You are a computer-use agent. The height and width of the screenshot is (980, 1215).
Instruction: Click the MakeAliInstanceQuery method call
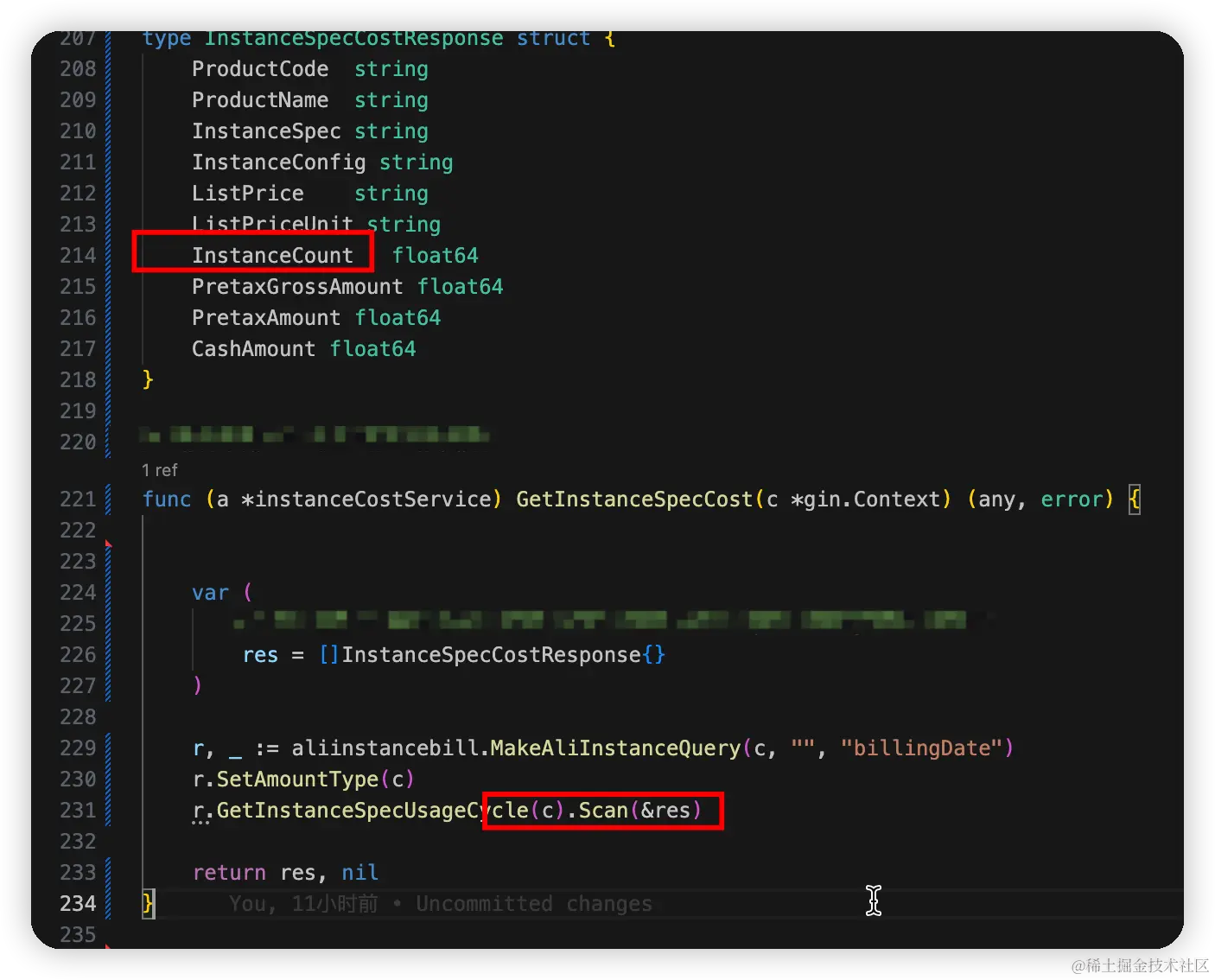(x=615, y=748)
